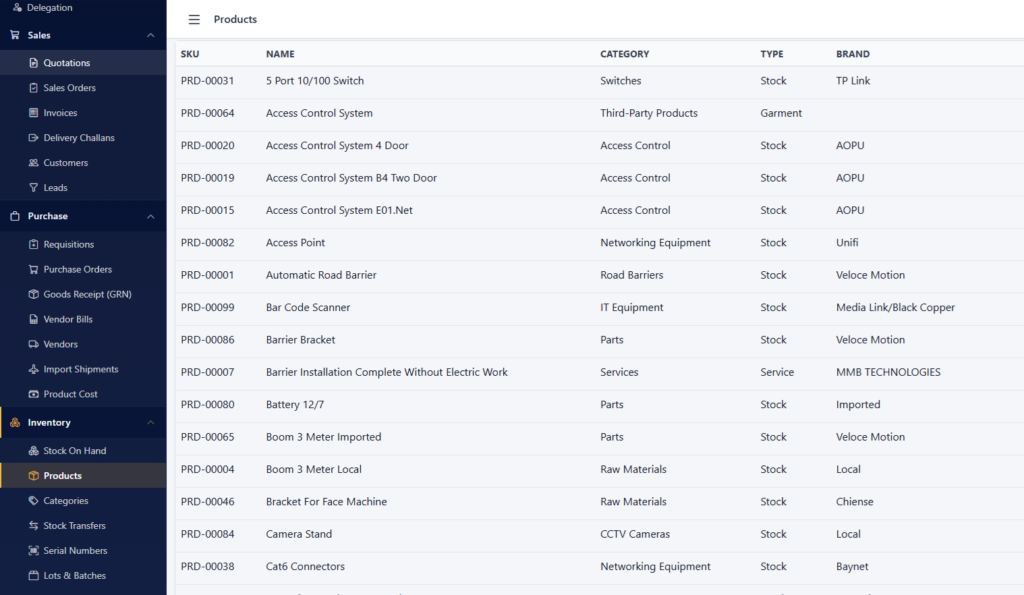
Task: Collapse the Sales section chevron
Action: [151, 35]
